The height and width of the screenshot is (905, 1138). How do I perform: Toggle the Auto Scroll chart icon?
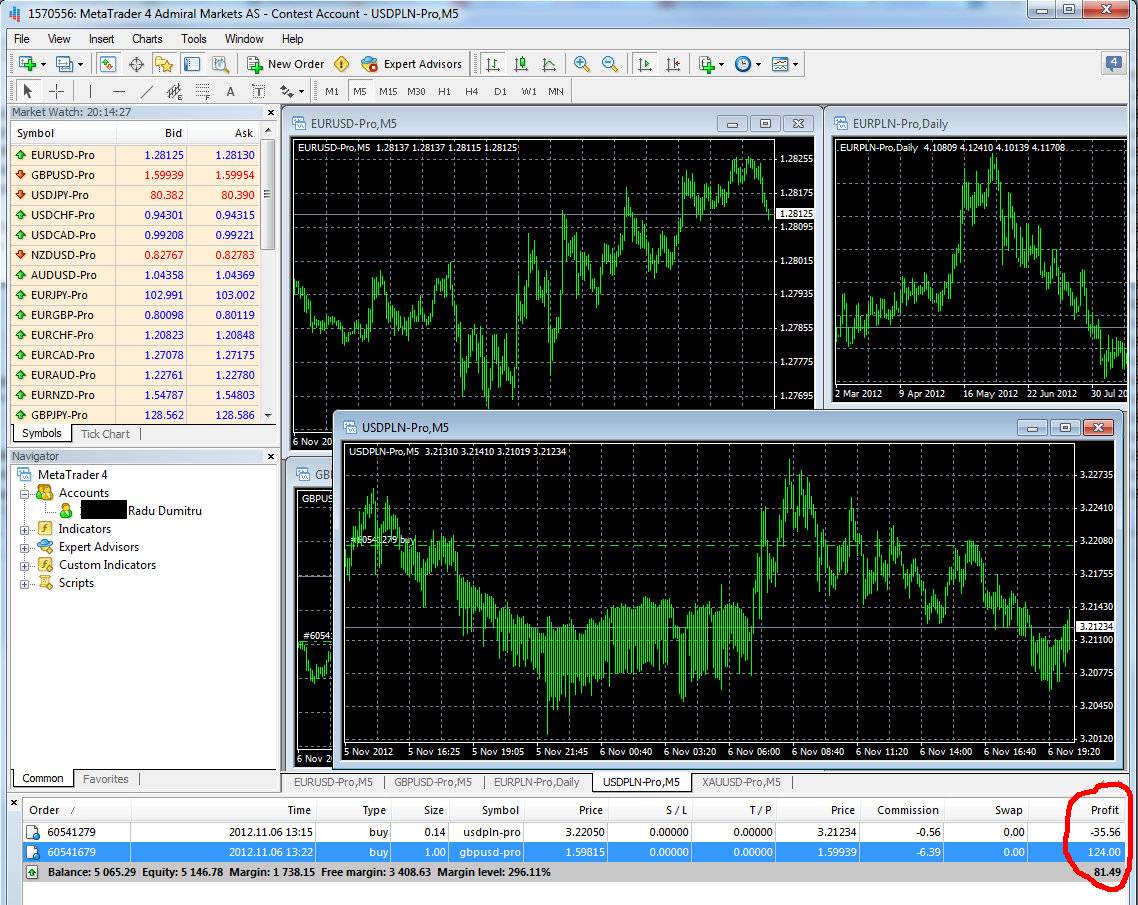[x=644, y=64]
